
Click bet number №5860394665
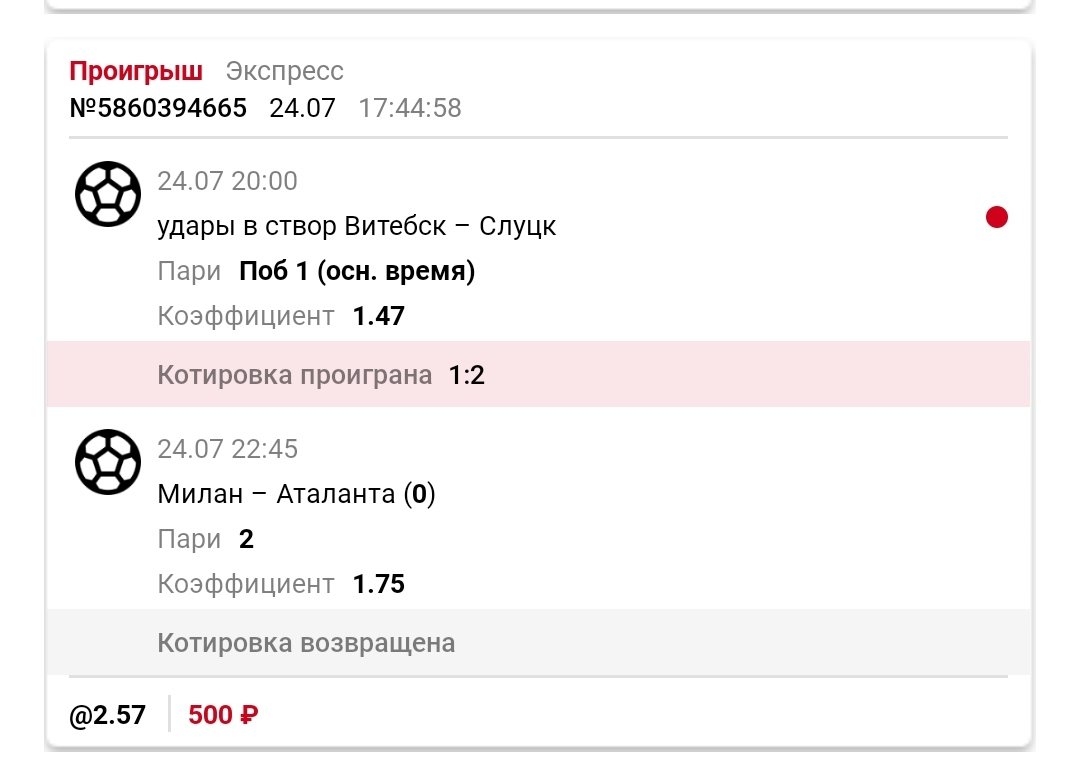tap(158, 108)
